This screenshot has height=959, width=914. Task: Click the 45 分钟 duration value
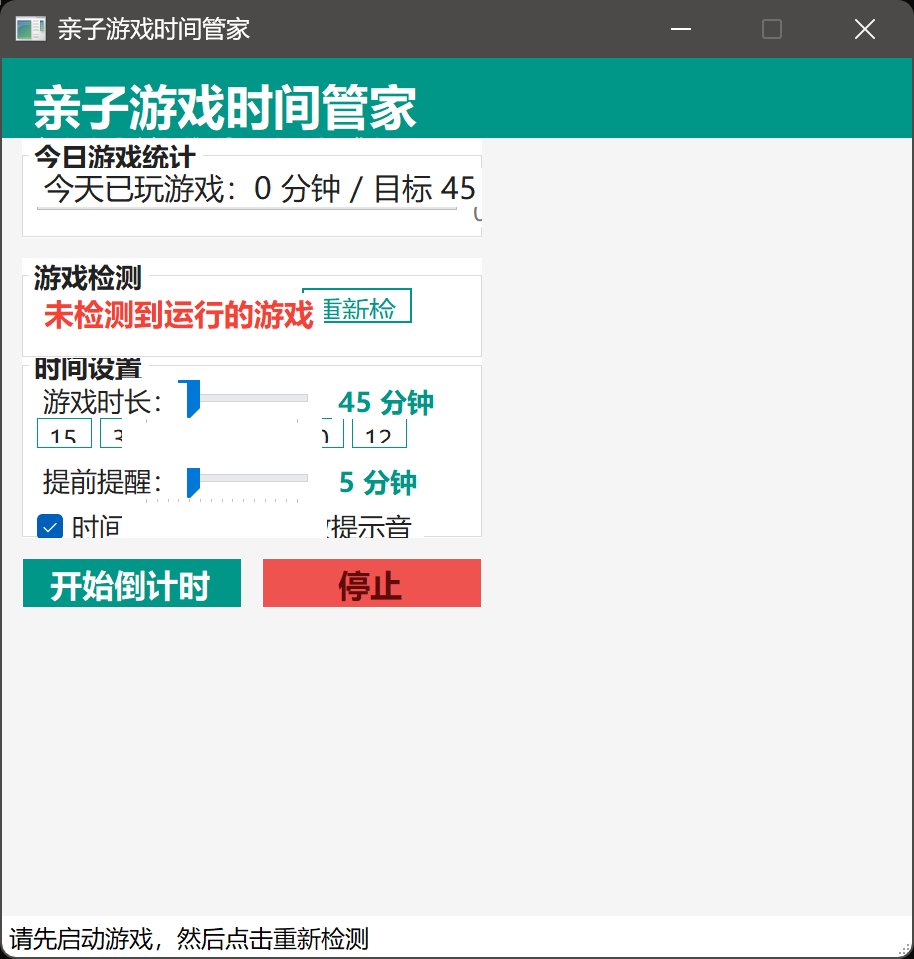[x=386, y=403]
